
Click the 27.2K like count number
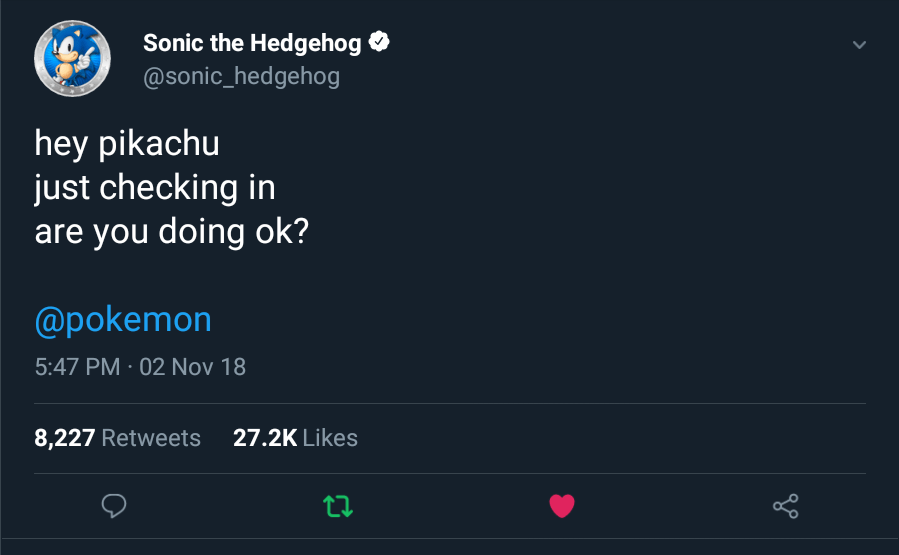coord(264,438)
